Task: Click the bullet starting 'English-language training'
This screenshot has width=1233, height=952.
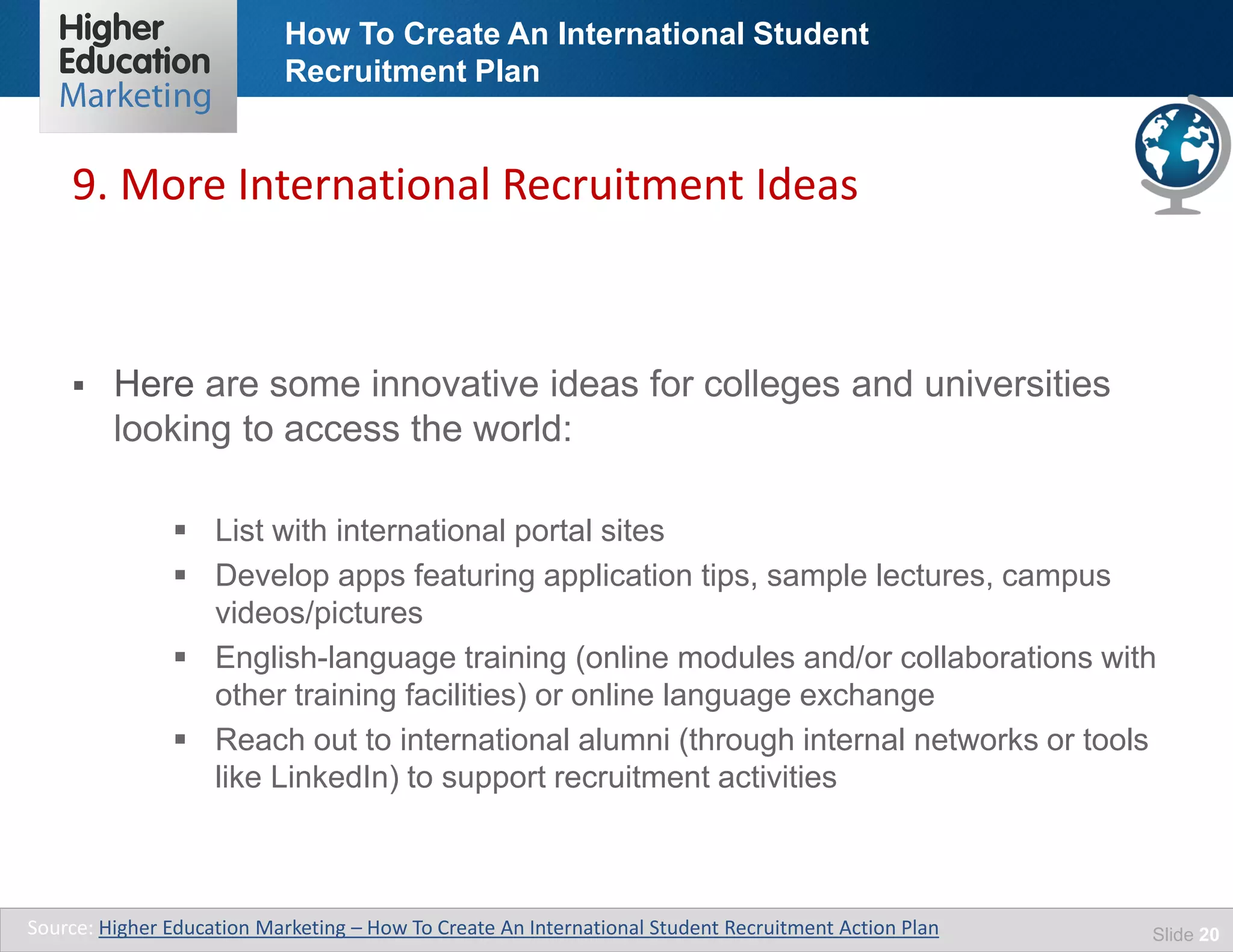Action: pyautogui.click(x=685, y=676)
